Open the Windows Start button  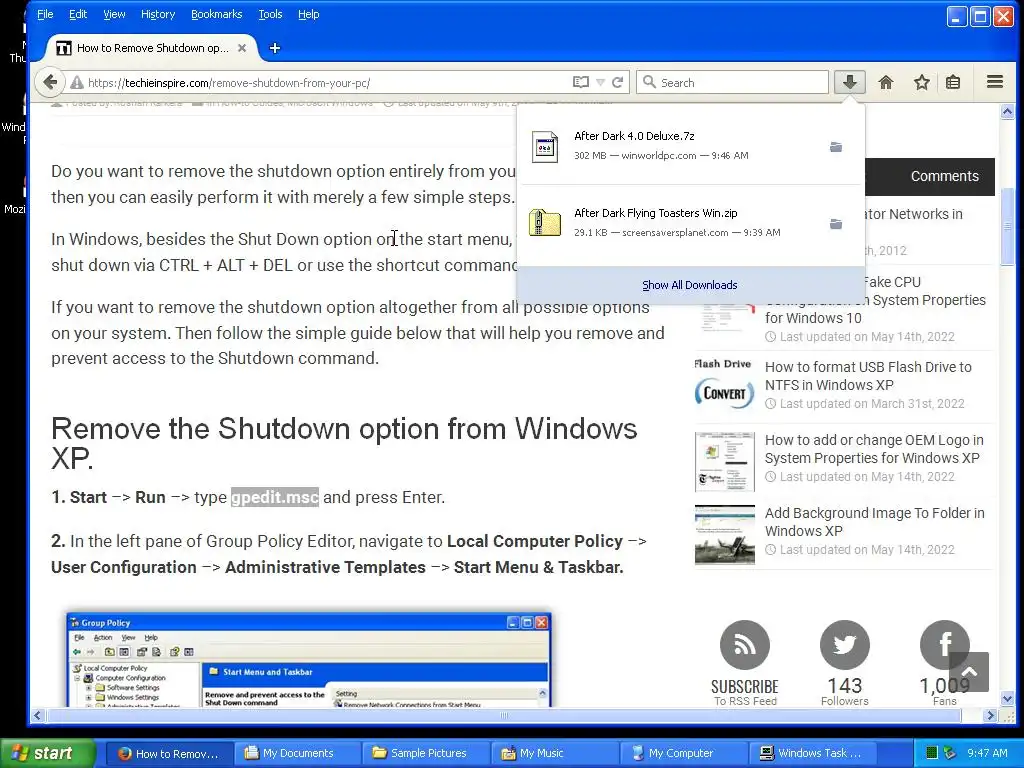click(x=47, y=753)
